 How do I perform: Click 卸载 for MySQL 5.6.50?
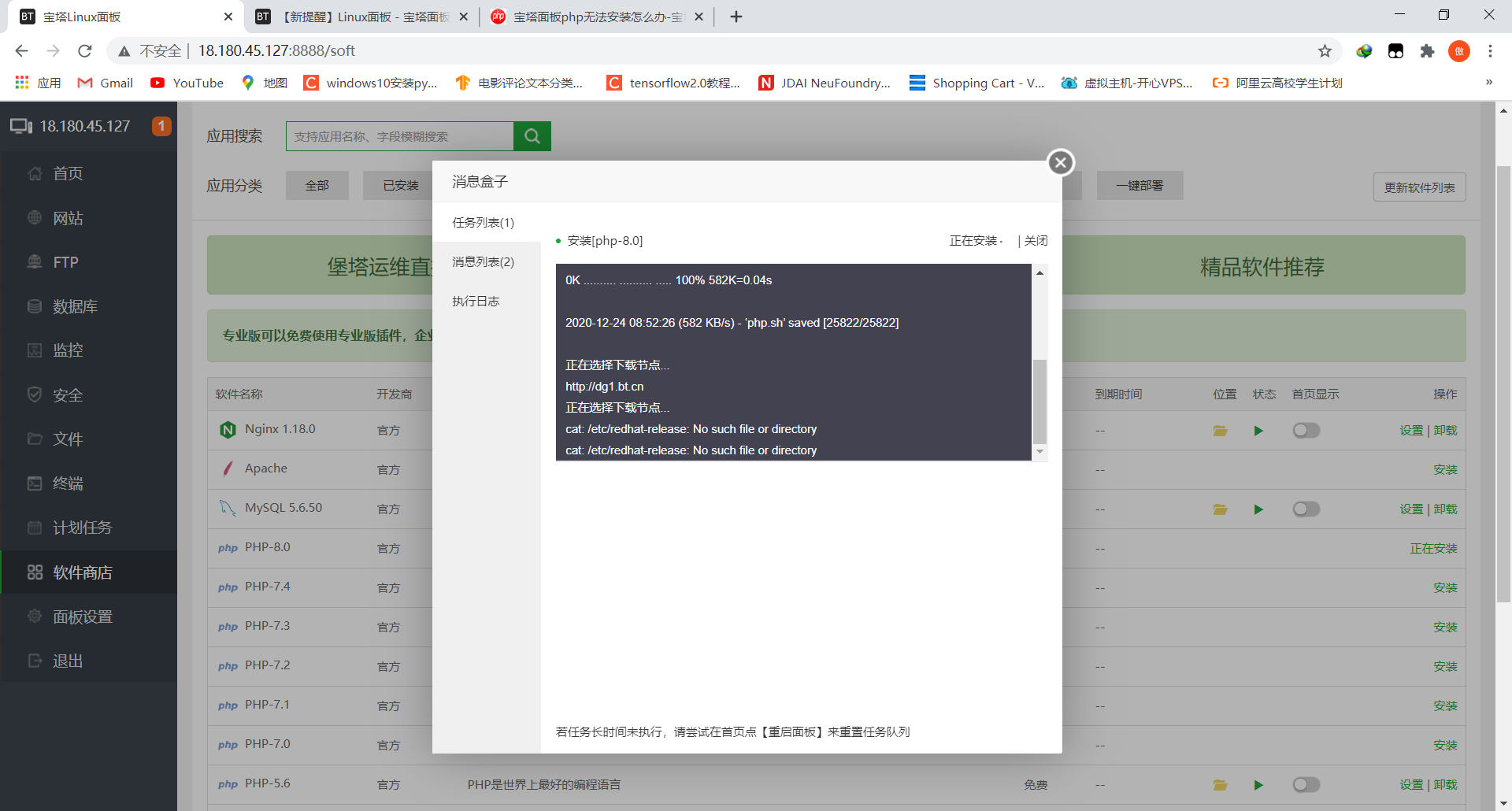click(1445, 509)
